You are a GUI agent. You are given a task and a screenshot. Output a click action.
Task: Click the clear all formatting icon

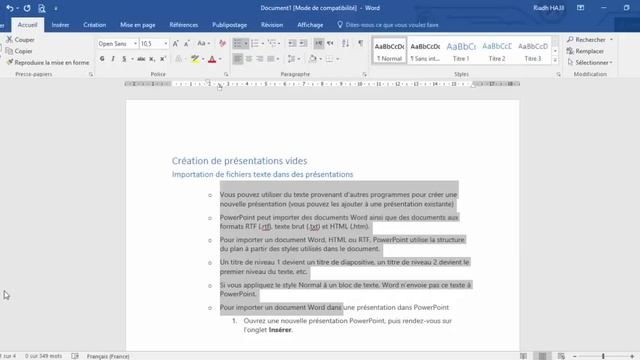point(222,43)
